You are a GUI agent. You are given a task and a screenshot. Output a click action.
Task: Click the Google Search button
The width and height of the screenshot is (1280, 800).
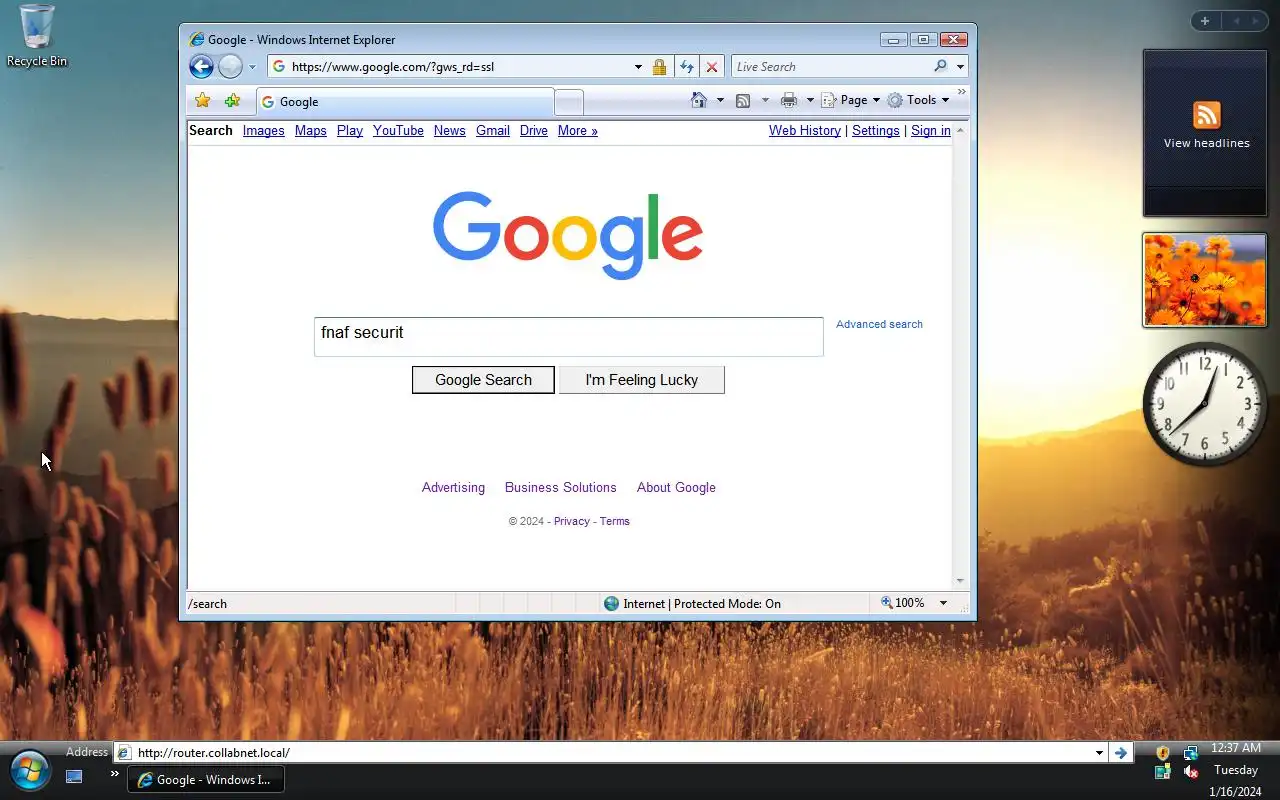(483, 380)
